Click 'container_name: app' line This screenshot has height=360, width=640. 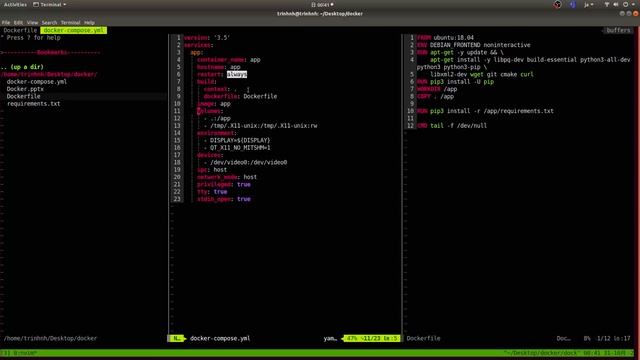tap(229, 60)
